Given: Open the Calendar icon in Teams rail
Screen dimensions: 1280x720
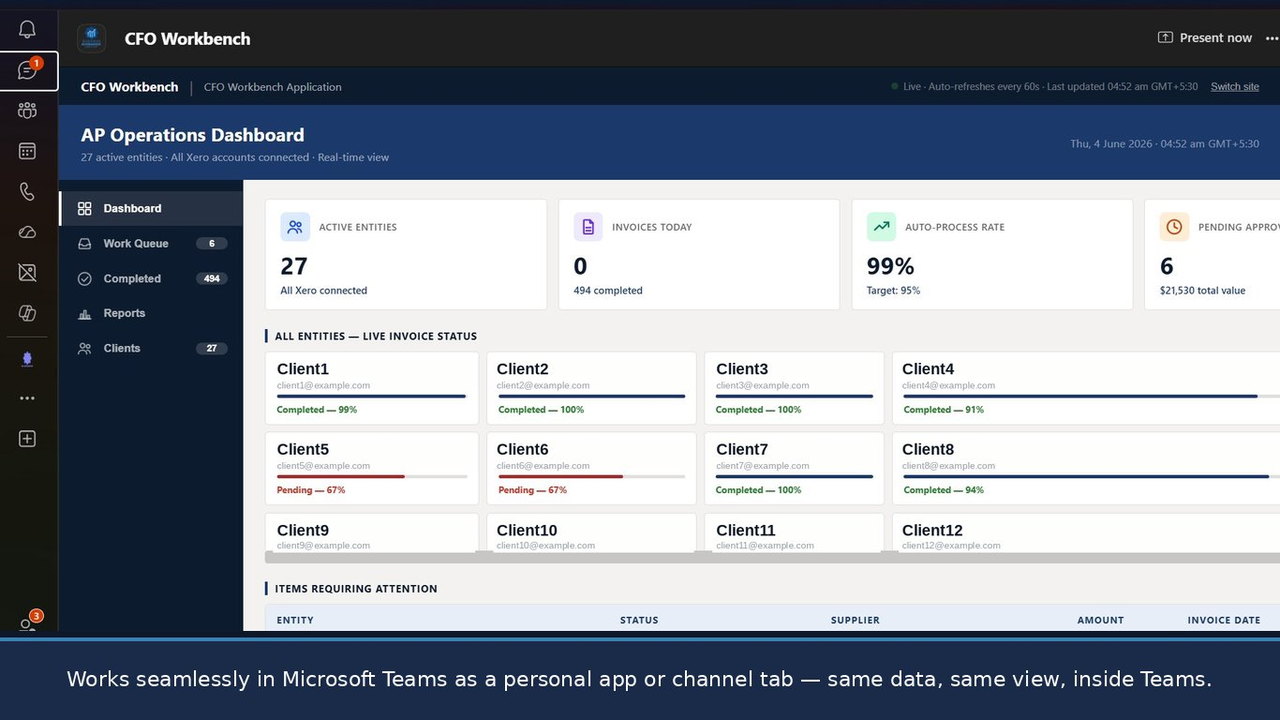Looking at the screenshot, I should coord(27,151).
